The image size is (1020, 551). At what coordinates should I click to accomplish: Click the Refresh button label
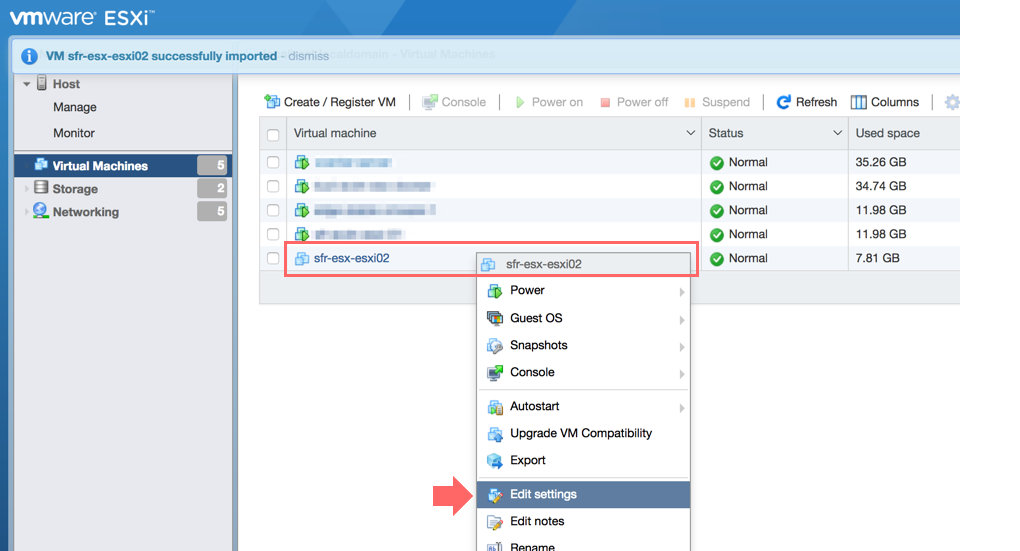(x=816, y=102)
